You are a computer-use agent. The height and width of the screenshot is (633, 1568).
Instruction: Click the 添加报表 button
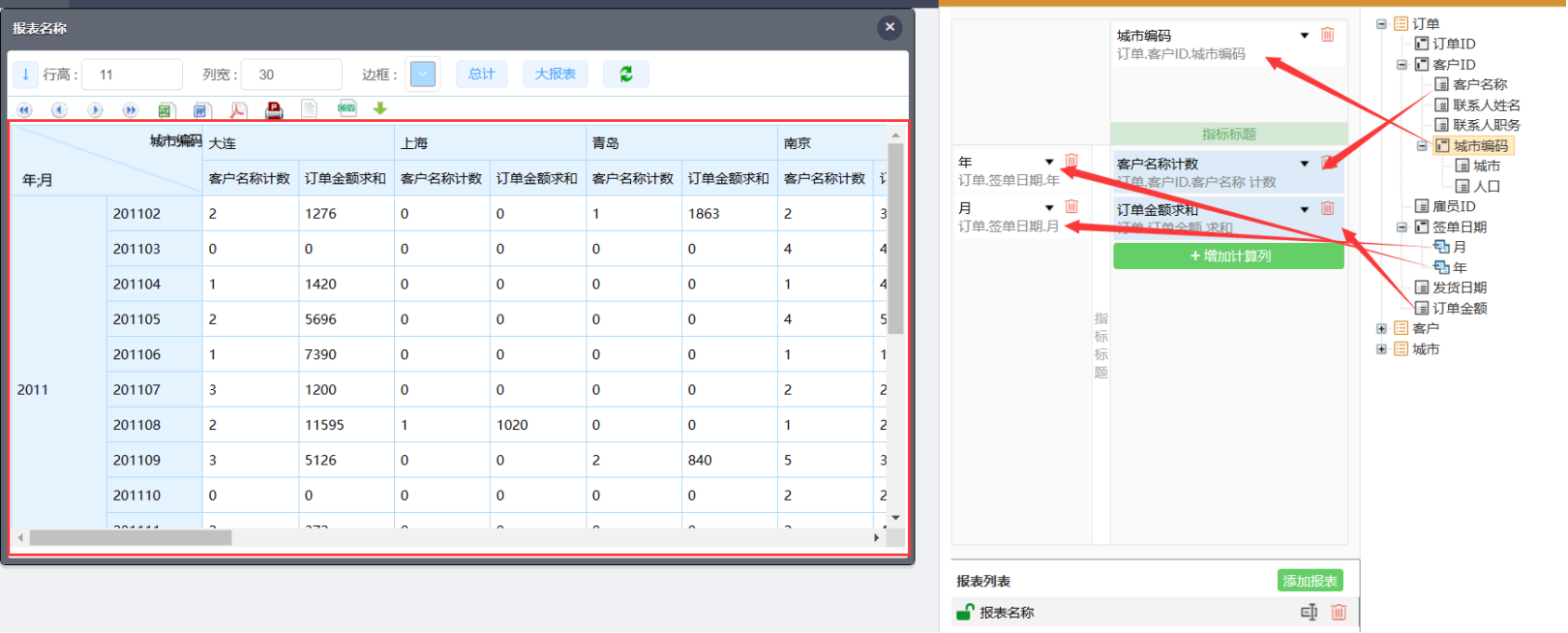(x=1310, y=581)
